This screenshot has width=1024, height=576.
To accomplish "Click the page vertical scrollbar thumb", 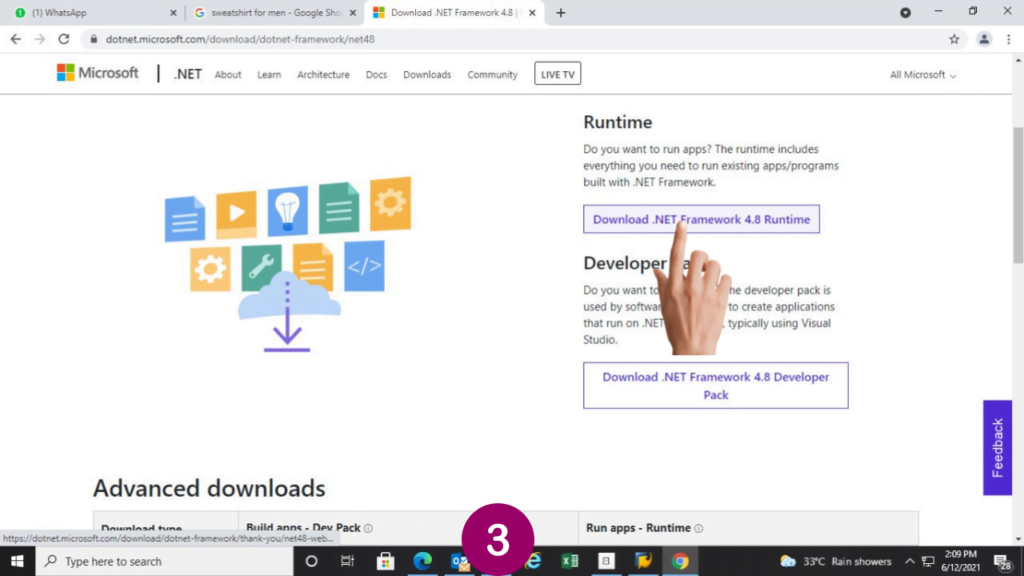I will click(x=1018, y=196).
